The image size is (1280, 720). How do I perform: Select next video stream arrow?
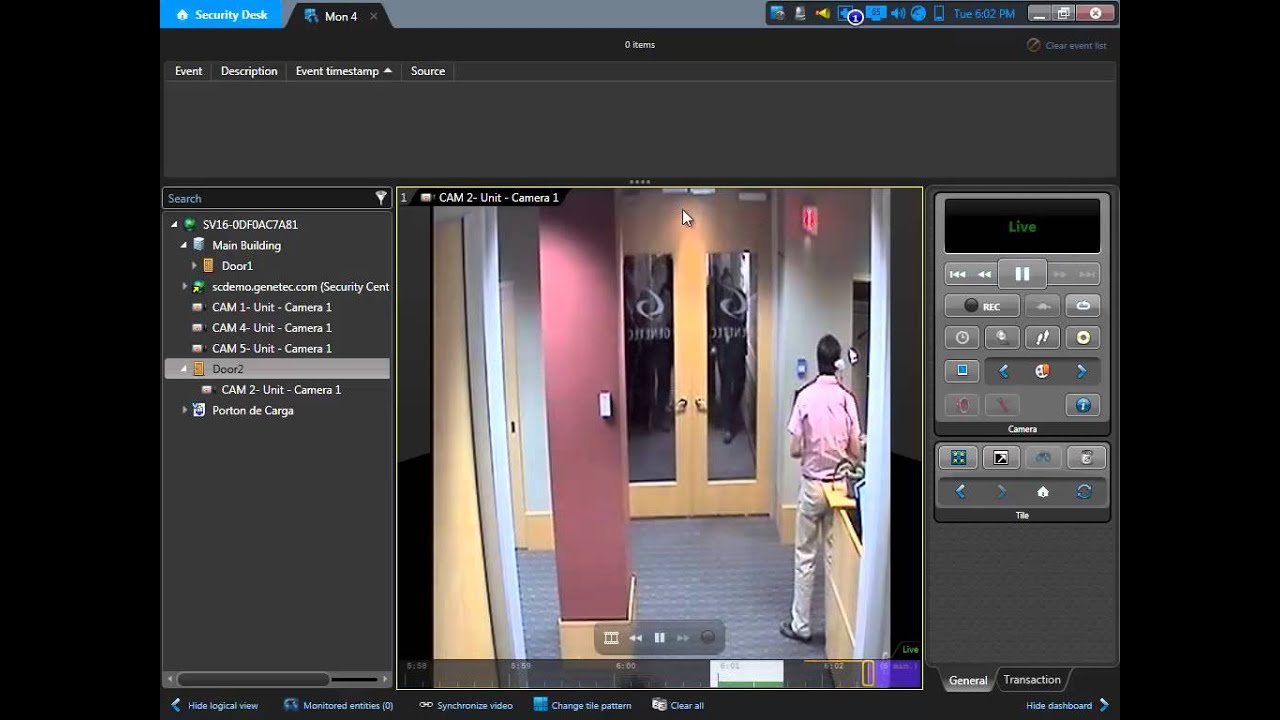[x=1081, y=371]
